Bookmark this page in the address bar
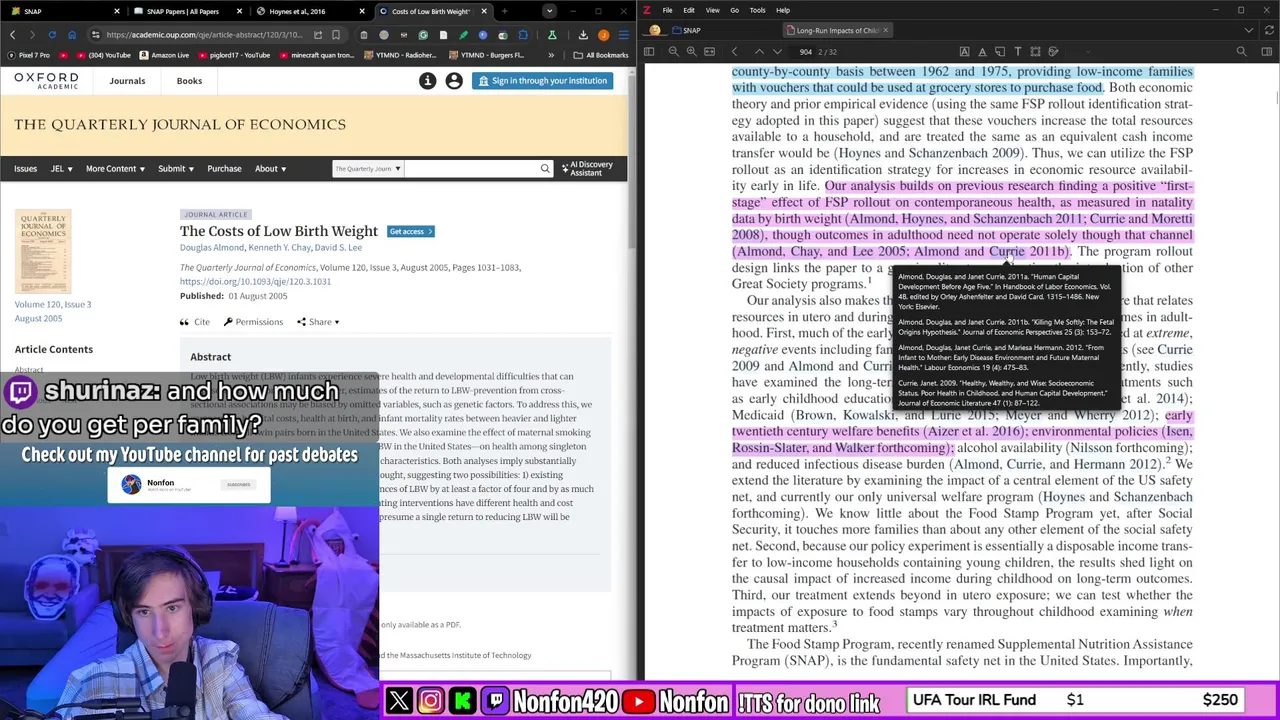 click(336, 35)
